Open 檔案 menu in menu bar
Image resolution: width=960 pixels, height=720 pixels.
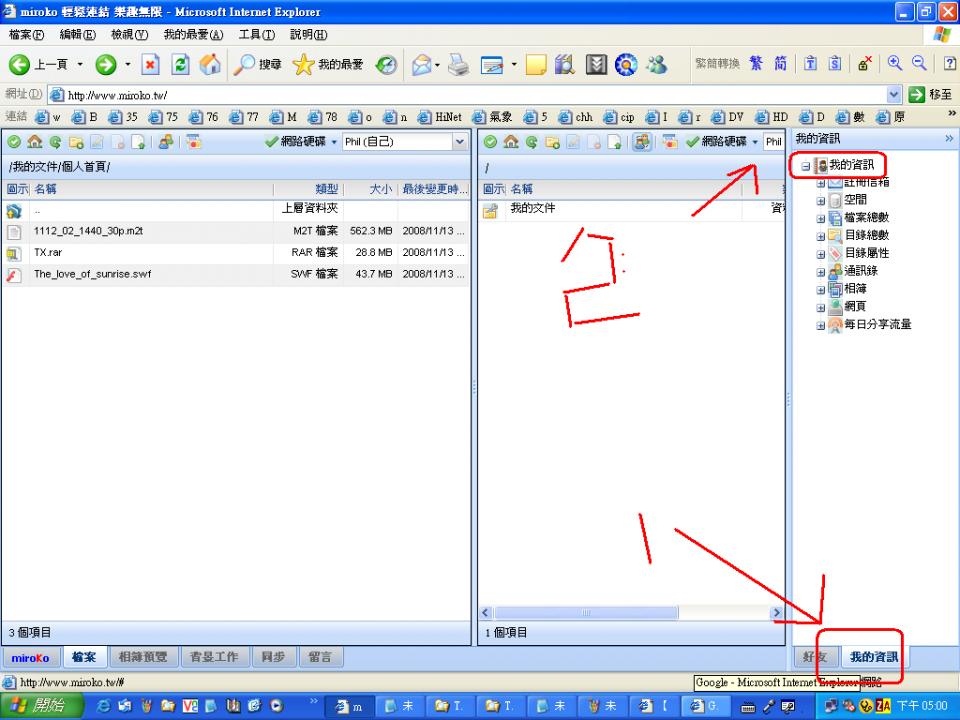(26, 34)
